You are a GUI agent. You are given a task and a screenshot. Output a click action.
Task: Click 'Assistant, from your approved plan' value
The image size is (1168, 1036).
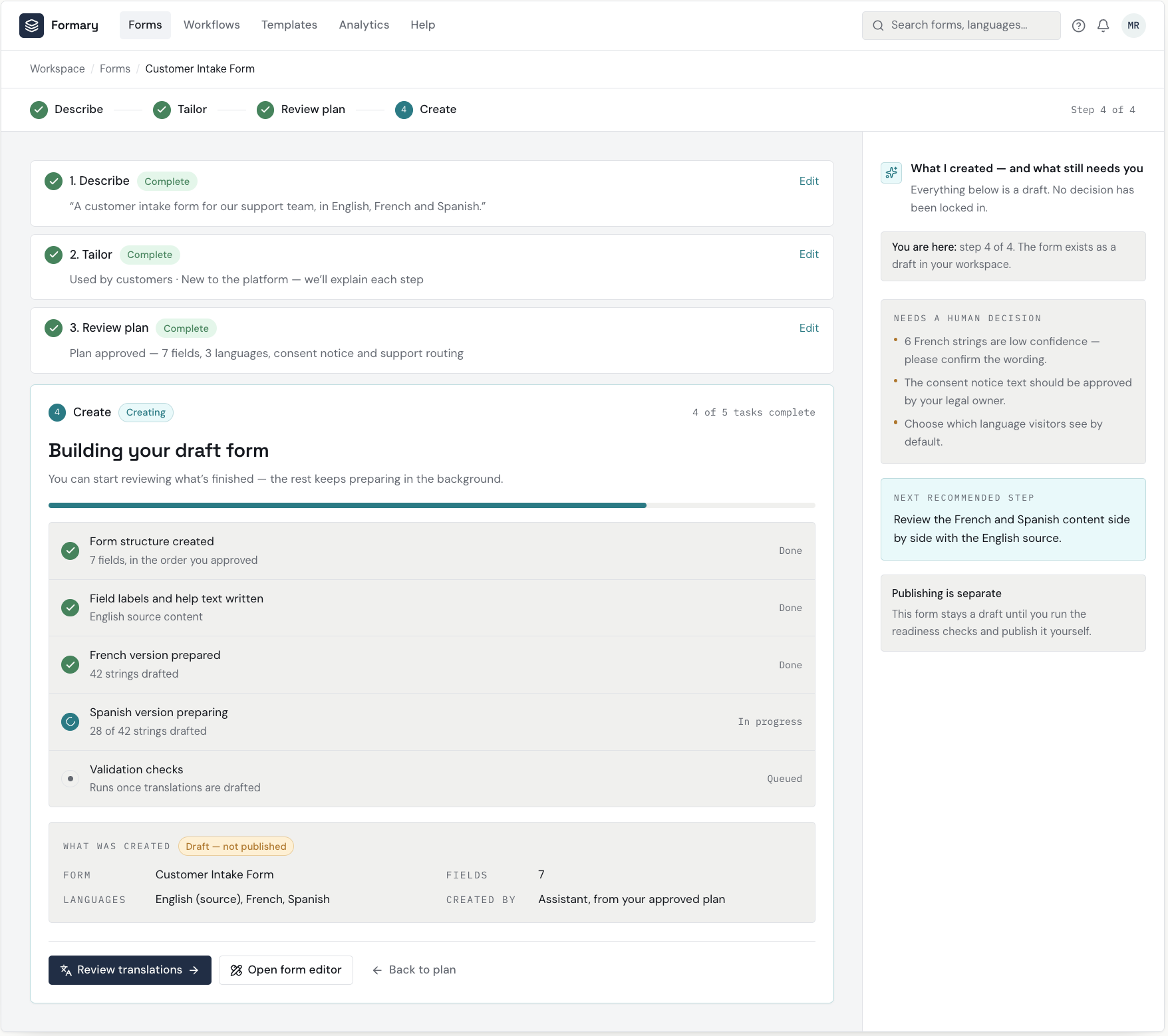(632, 899)
